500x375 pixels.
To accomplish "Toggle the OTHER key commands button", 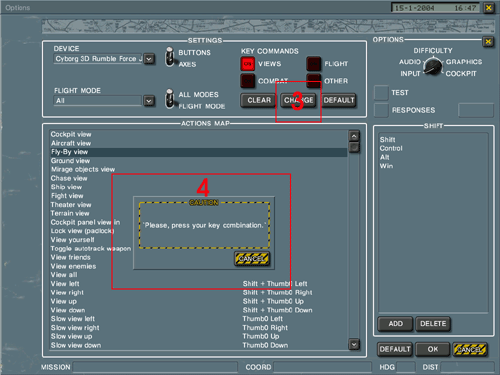I will 313,81.
